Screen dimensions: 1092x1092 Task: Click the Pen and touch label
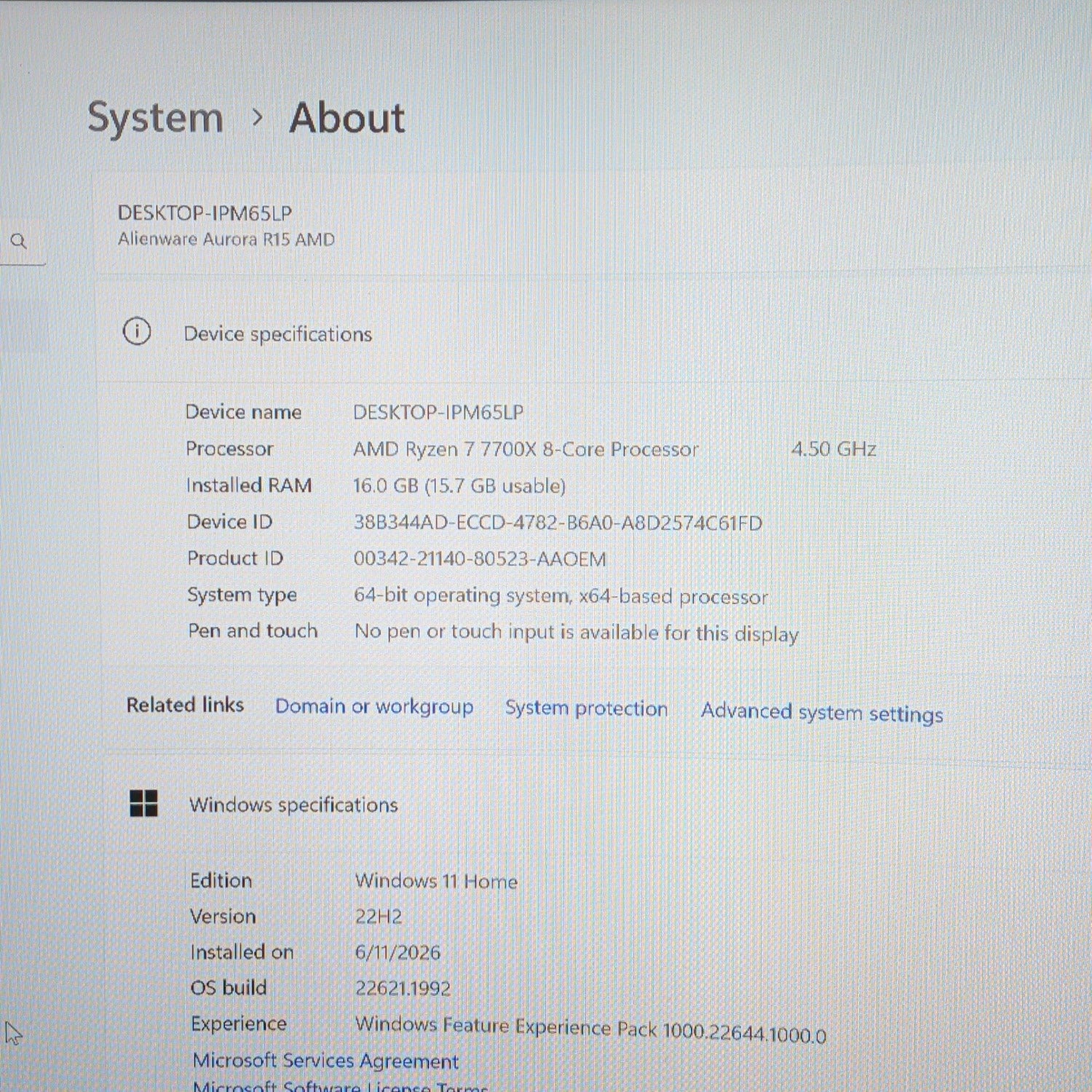[253, 630]
